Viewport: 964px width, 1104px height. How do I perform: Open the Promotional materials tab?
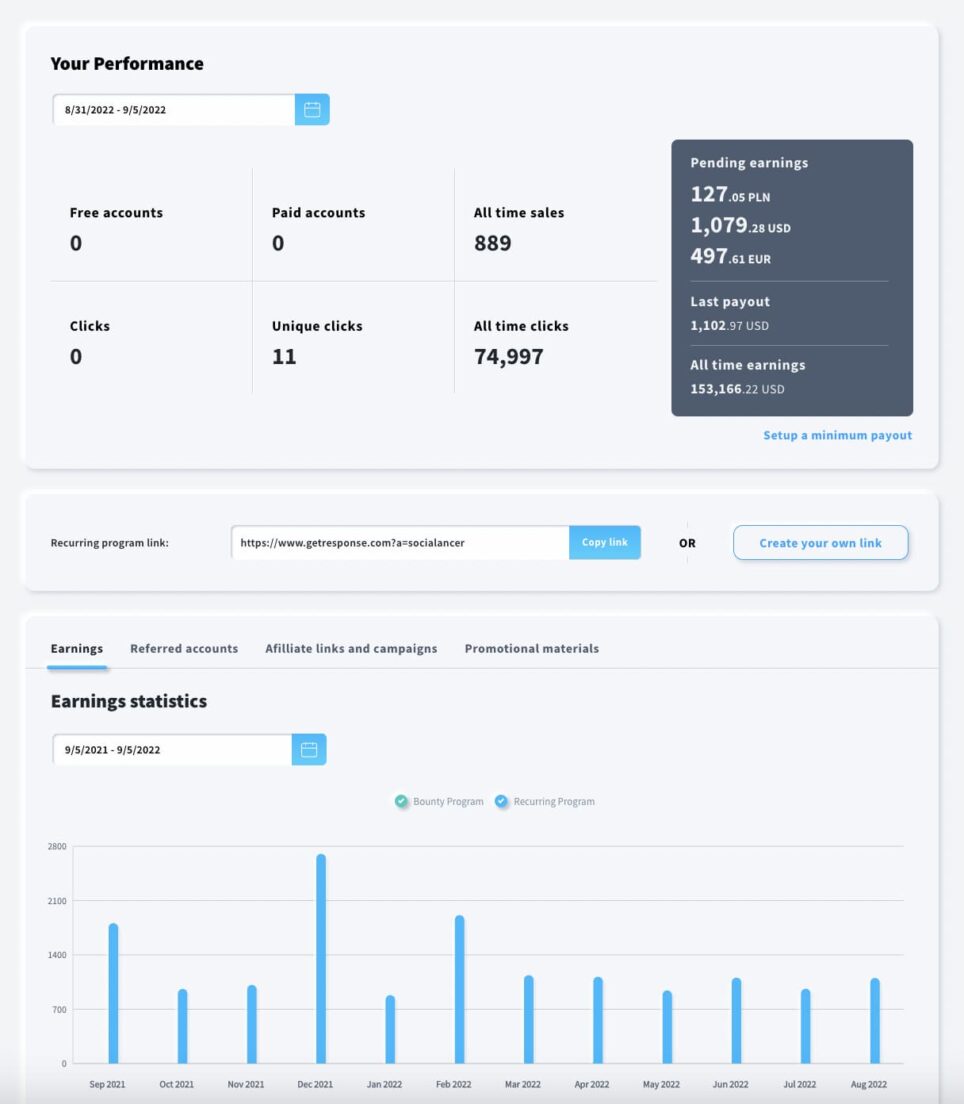531,648
